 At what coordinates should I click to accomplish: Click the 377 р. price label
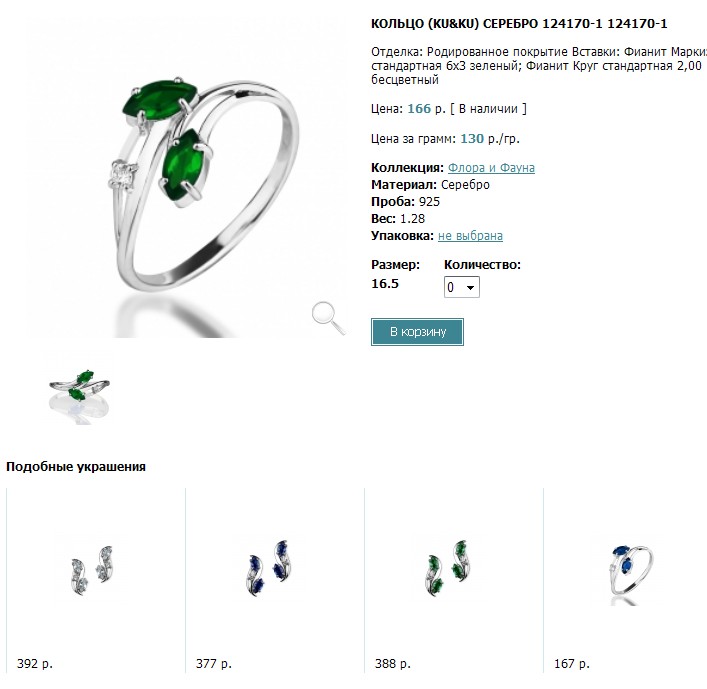214,664
